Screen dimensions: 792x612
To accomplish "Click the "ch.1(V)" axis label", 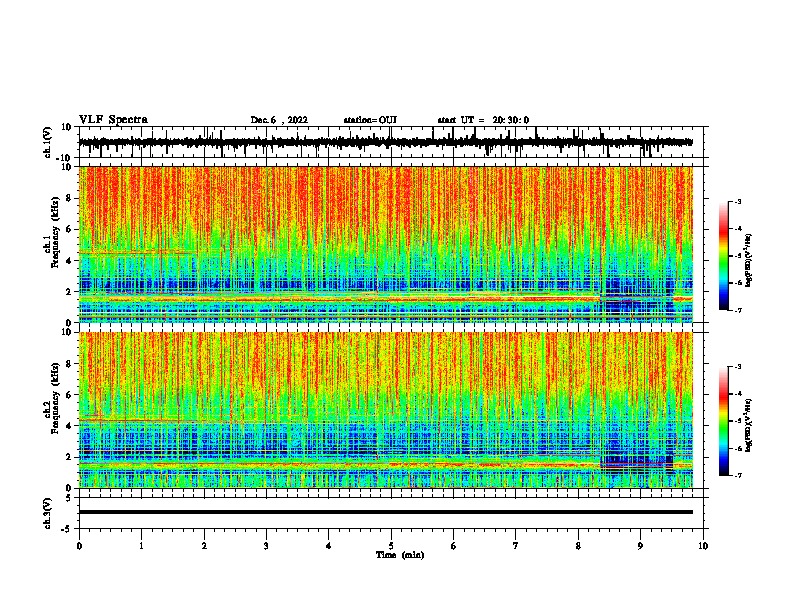I will click(x=48, y=142).
